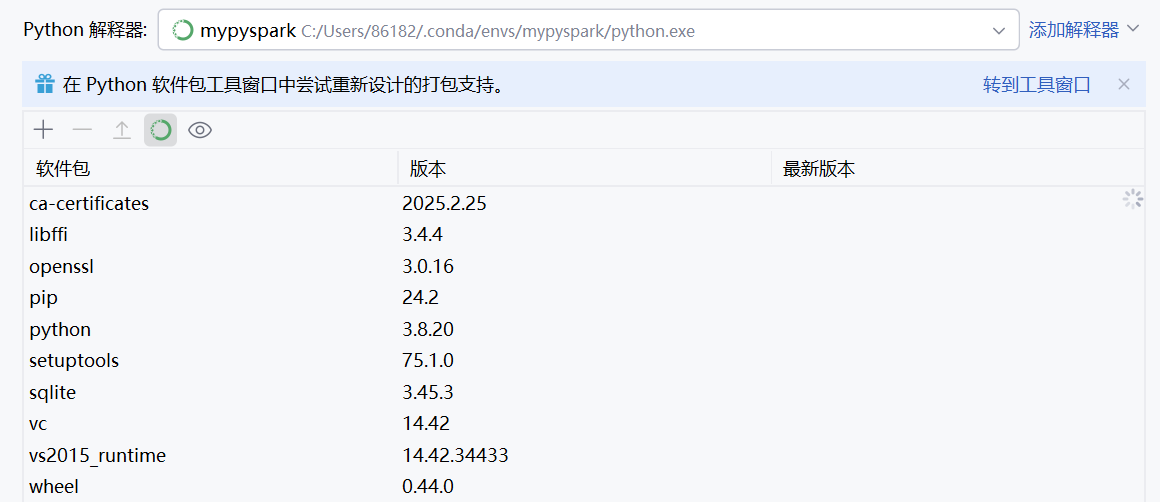1160x502 pixels.
Task: Click version 0.44.0 cell
Action: [428, 486]
